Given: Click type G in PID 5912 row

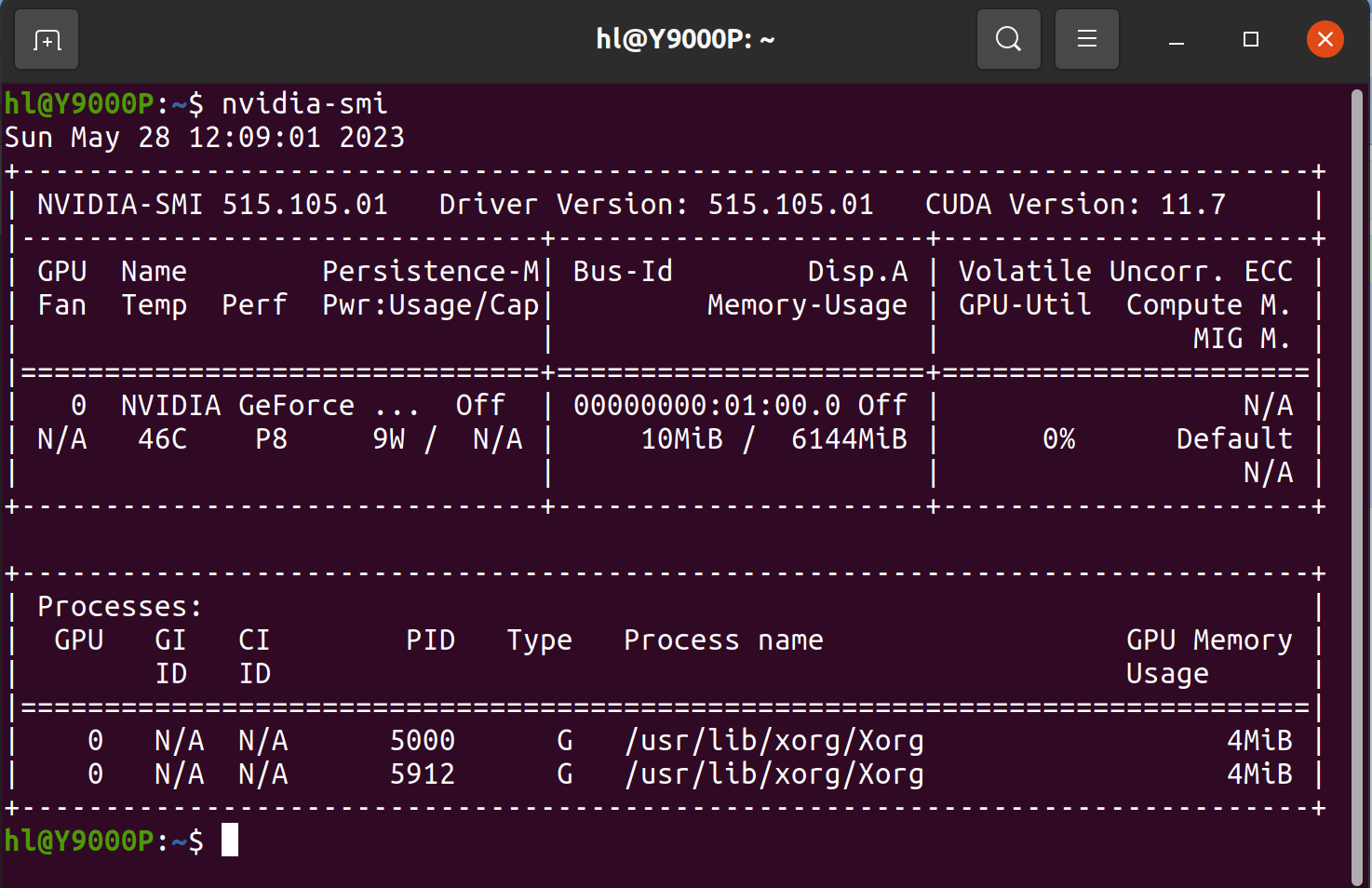Looking at the screenshot, I should (x=564, y=774).
